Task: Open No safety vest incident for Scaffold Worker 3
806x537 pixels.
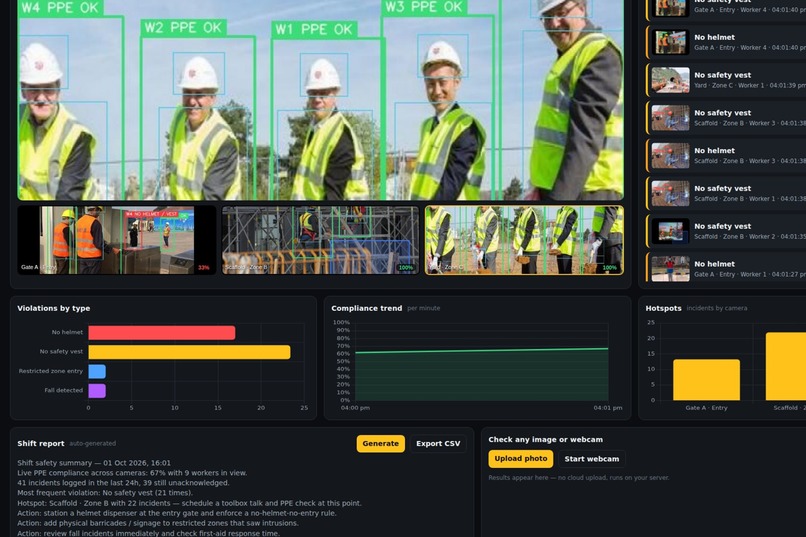Action: coord(726,118)
